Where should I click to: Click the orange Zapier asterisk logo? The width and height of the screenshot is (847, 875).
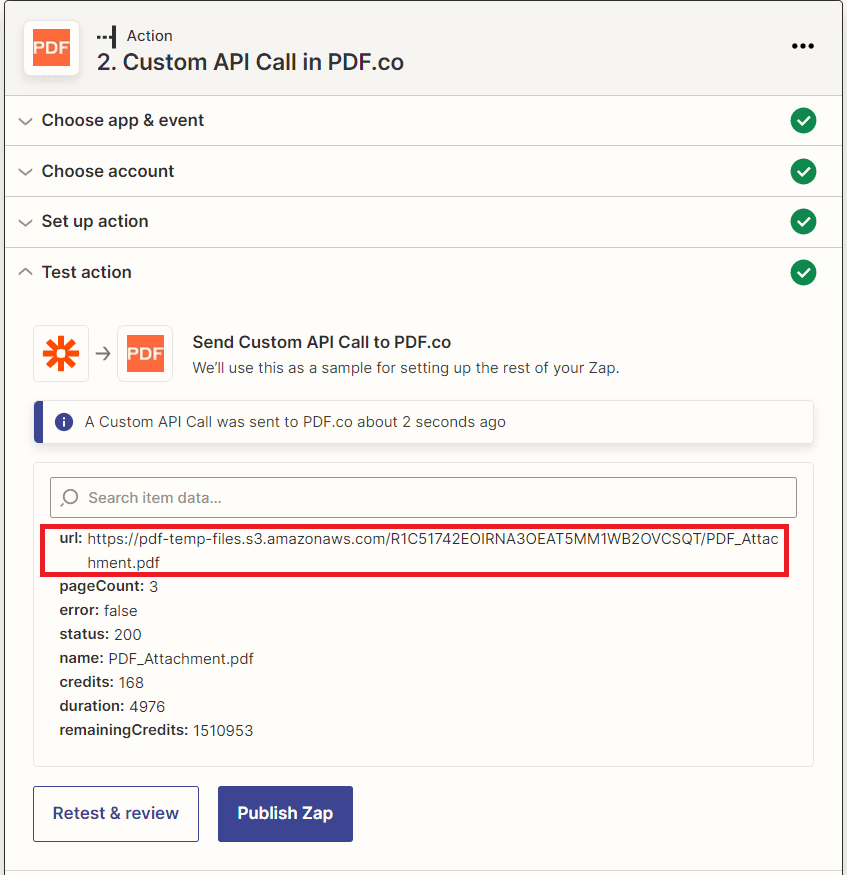coord(61,354)
